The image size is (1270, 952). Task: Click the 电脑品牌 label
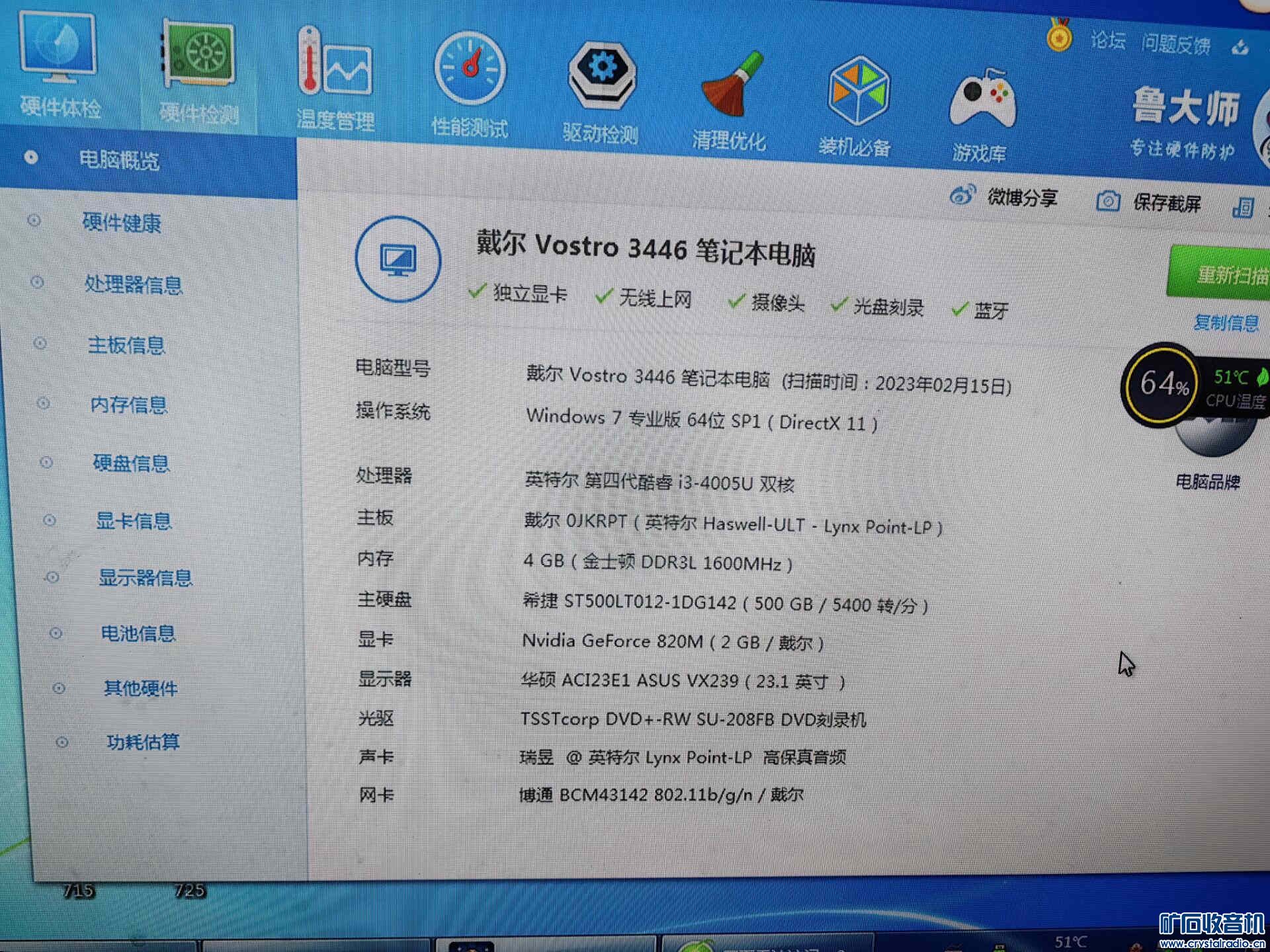pyautogui.click(x=1208, y=482)
